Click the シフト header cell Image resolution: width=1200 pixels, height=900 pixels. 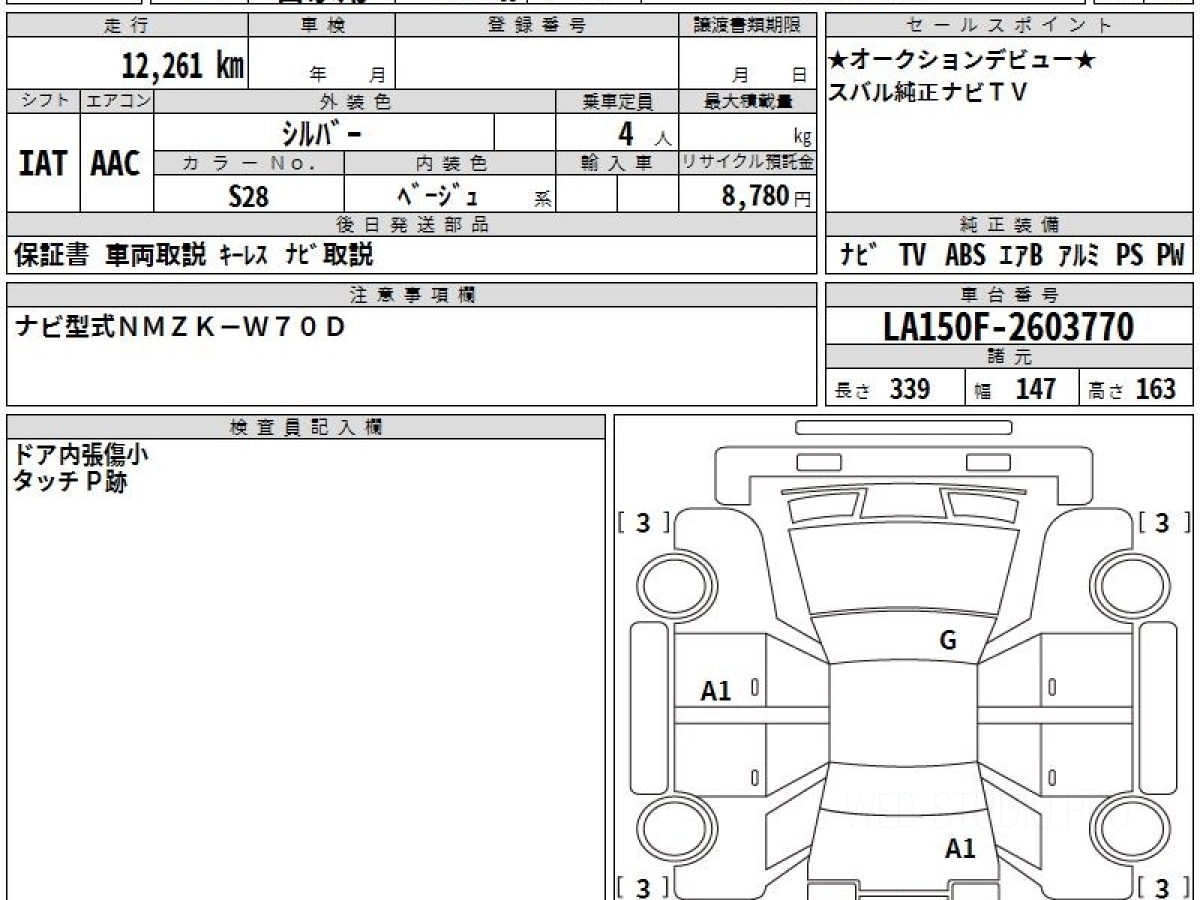point(43,101)
